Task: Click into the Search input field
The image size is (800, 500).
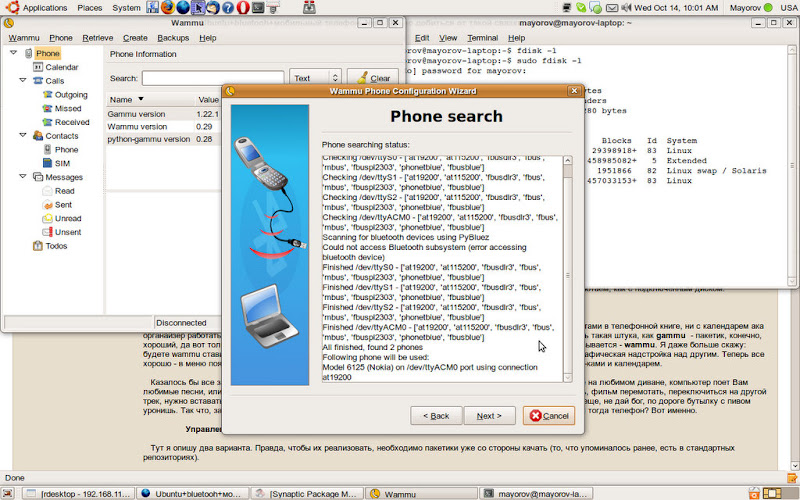Action: 213,78
